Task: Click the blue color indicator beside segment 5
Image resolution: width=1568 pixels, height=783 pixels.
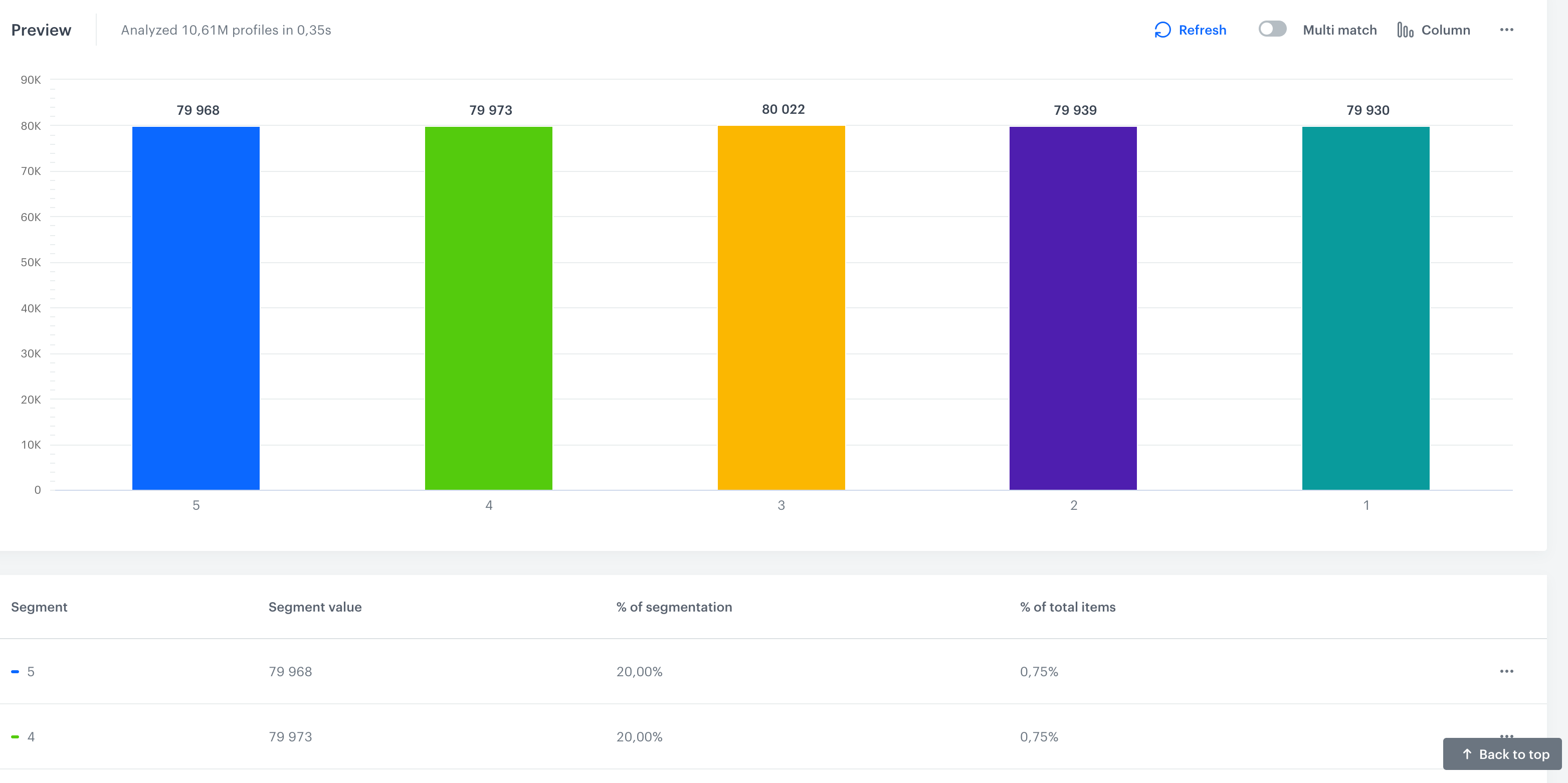Action: pyautogui.click(x=15, y=672)
